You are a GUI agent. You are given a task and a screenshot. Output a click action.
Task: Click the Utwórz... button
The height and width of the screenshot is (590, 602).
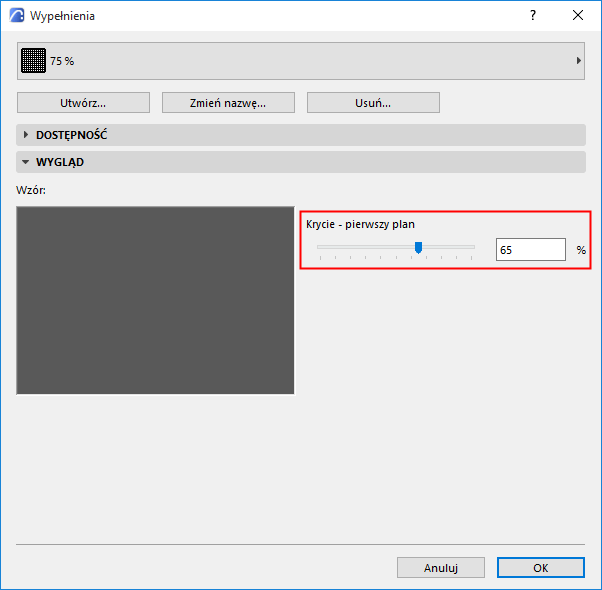click(x=83, y=102)
